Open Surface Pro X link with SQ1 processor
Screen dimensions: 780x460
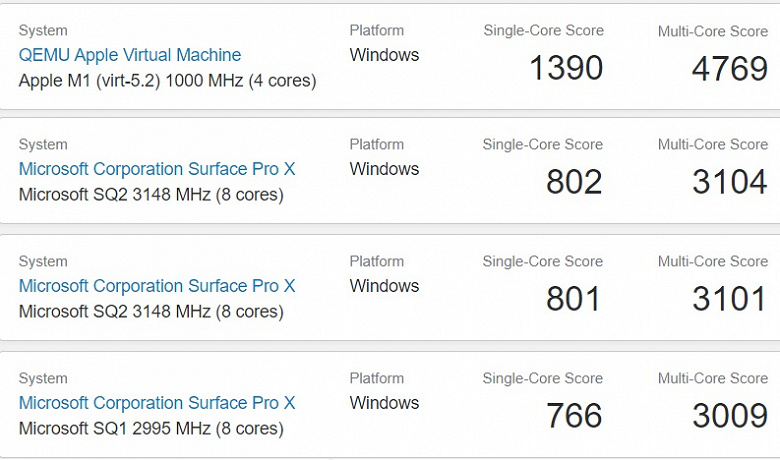point(157,403)
